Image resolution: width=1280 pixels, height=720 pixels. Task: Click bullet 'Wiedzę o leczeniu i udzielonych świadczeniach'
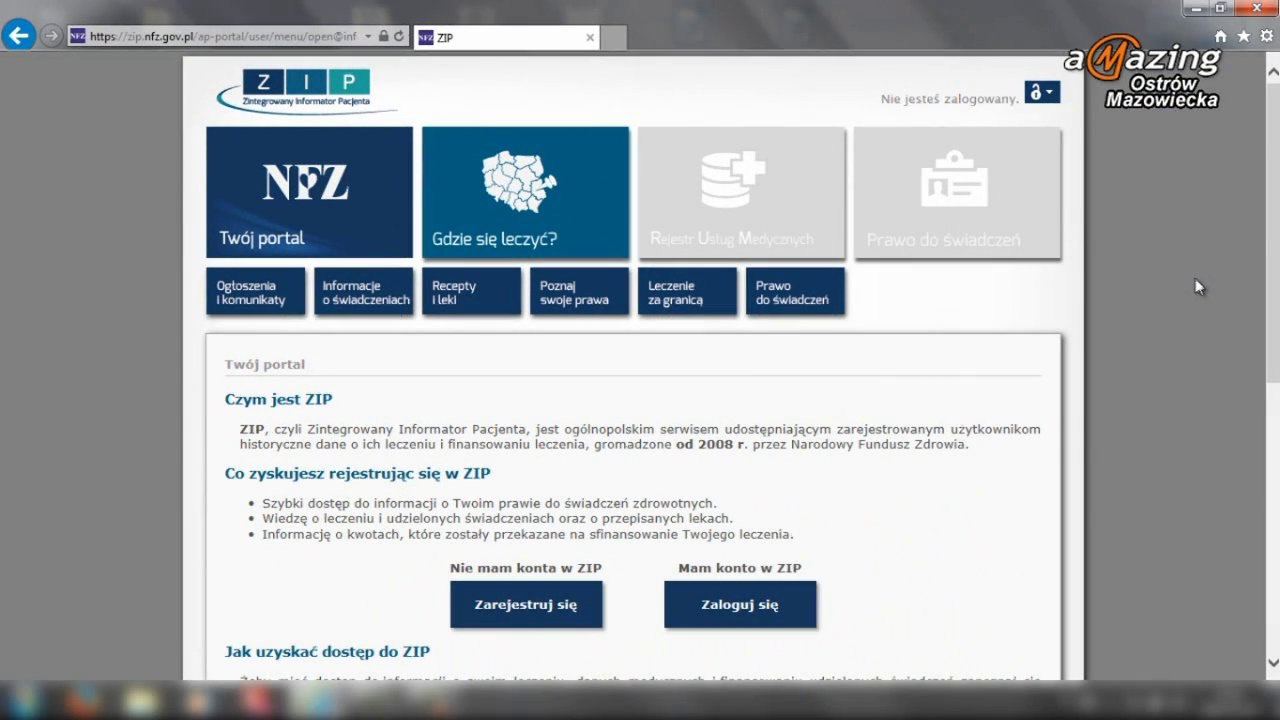(x=497, y=519)
